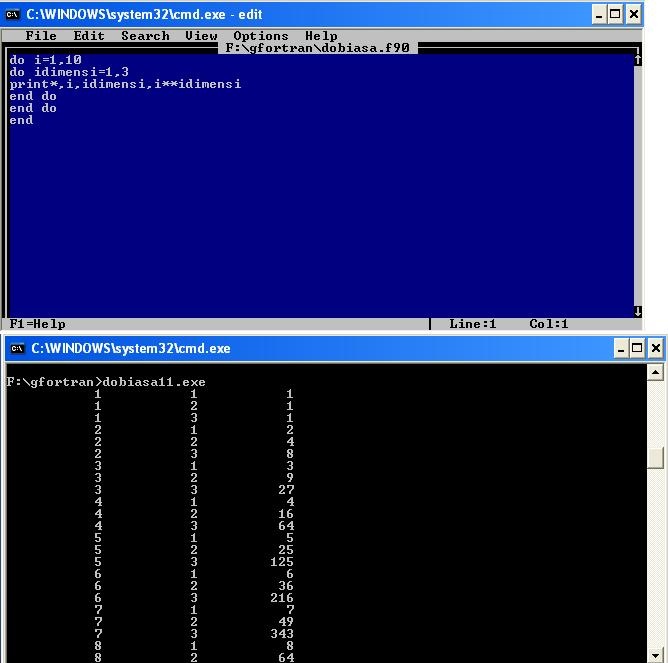Screen dimensions: 668x663
Task: Click the final 'end' line in editor
Action: (x=21, y=120)
